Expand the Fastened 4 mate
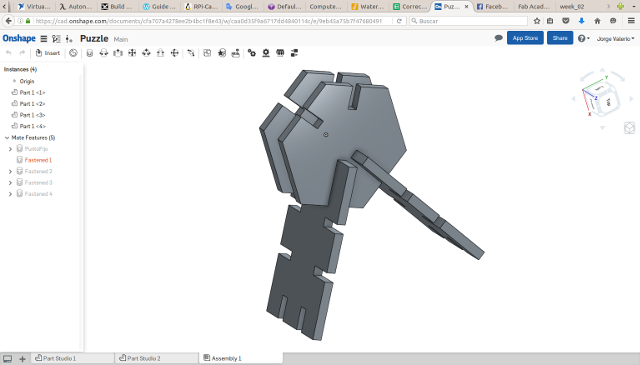Viewport: 640px width, 365px height. [10, 194]
